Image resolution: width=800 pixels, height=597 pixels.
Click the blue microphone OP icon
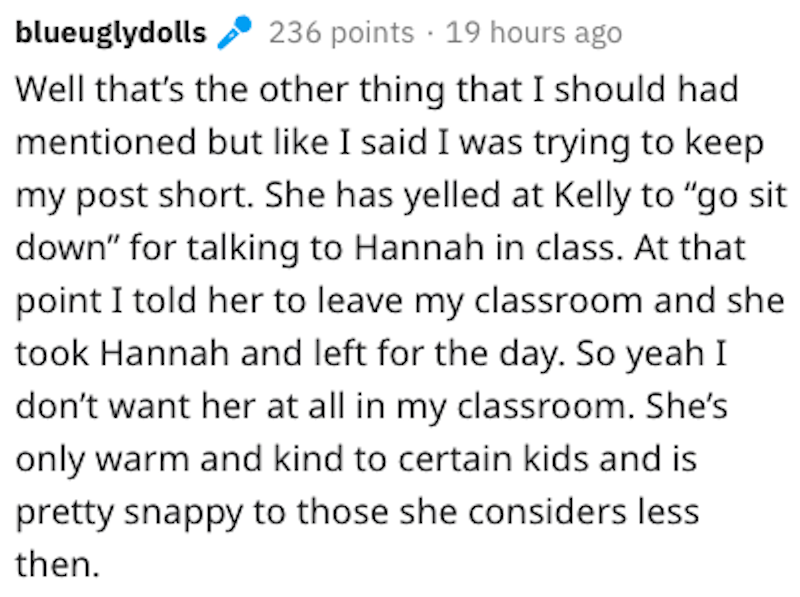pos(234,32)
